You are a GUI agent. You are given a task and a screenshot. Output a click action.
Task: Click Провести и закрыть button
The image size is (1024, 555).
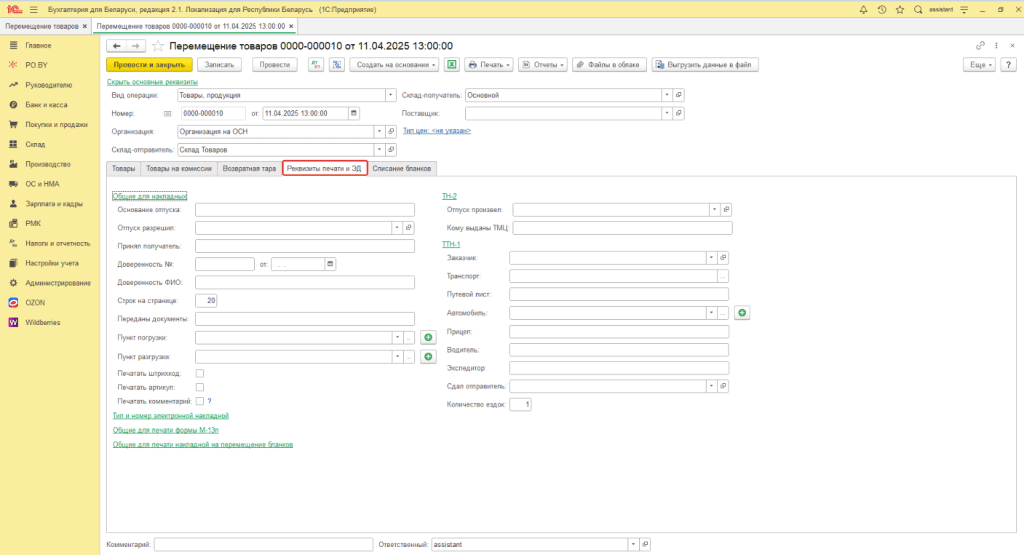point(149,65)
